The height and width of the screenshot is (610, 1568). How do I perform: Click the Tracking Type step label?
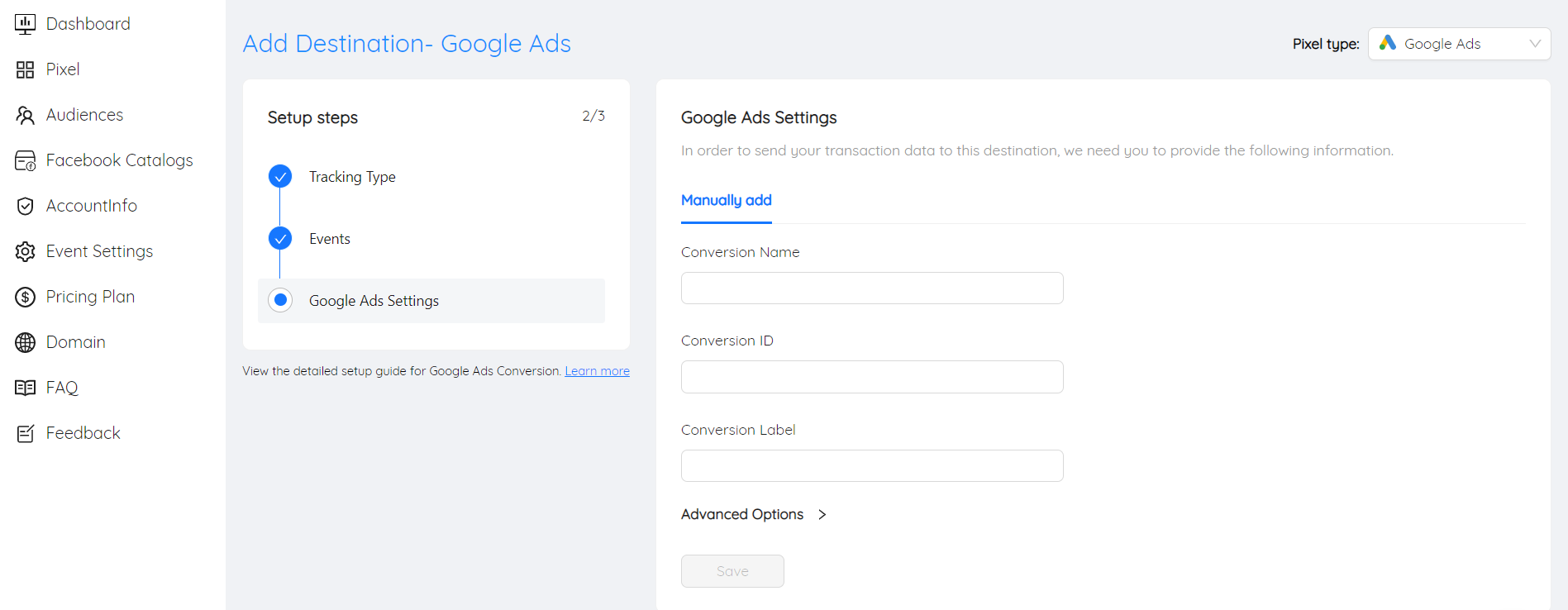click(x=352, y=177)
